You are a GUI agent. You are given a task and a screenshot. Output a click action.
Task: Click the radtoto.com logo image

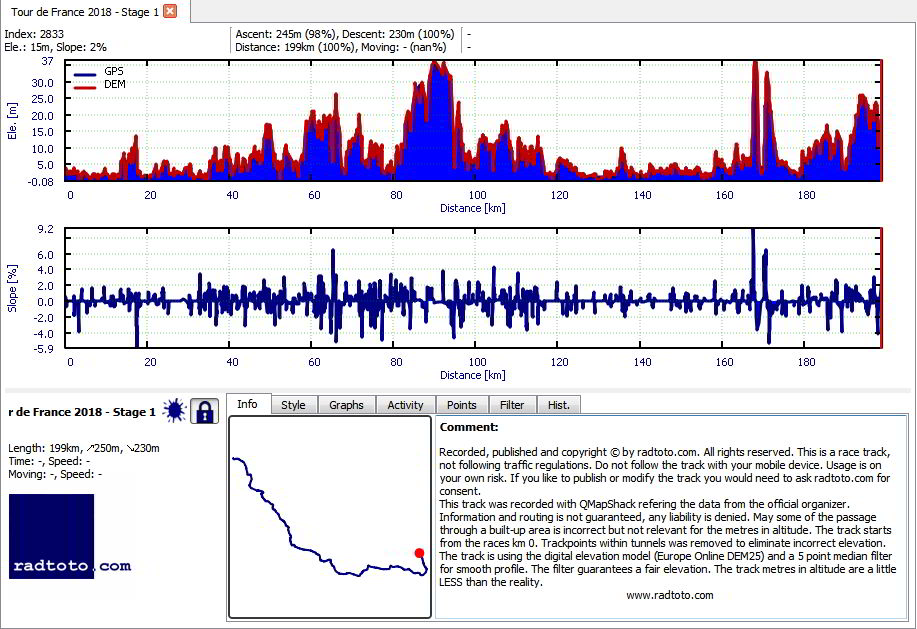coord(70,536)
